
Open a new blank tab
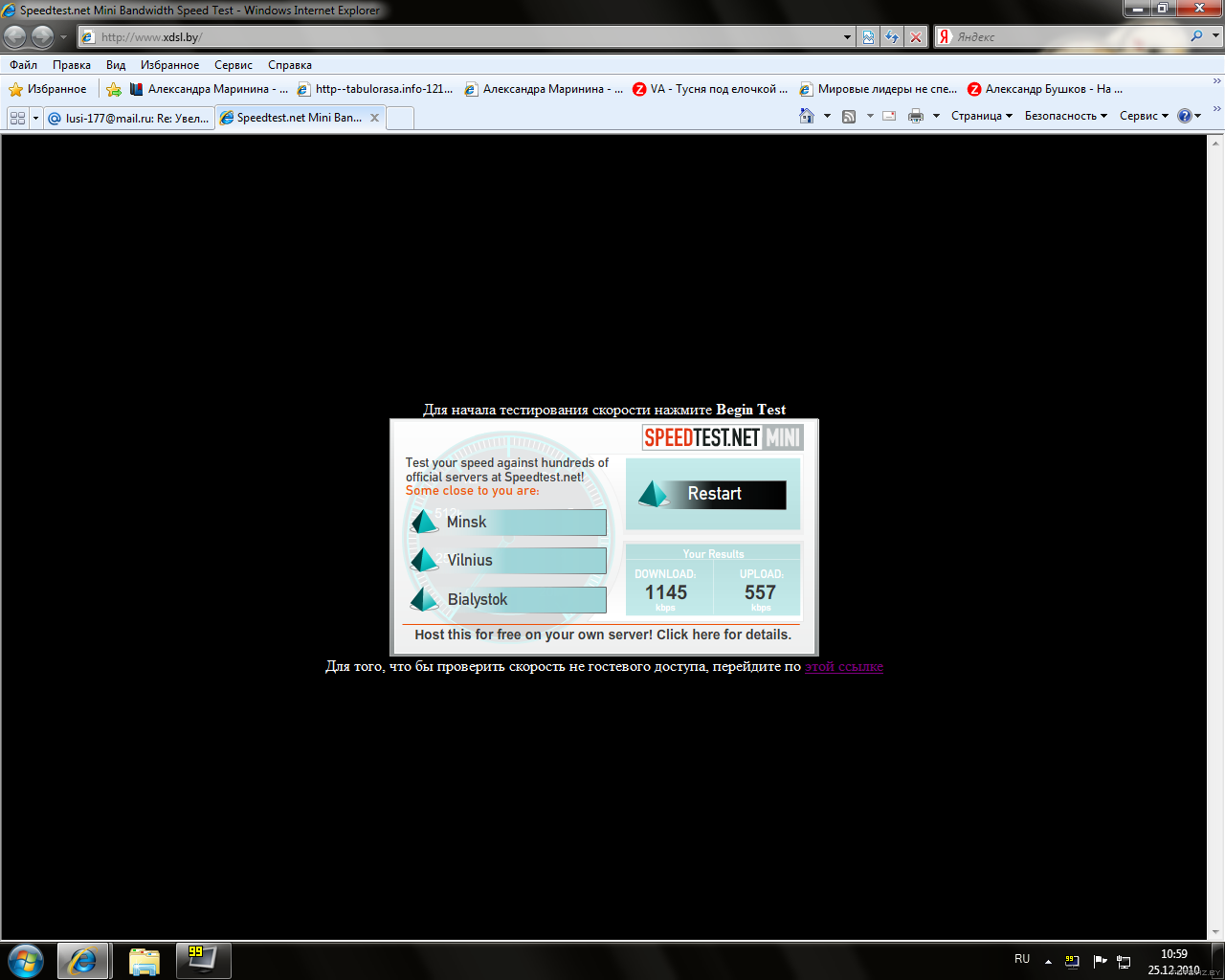pos(400,118)
